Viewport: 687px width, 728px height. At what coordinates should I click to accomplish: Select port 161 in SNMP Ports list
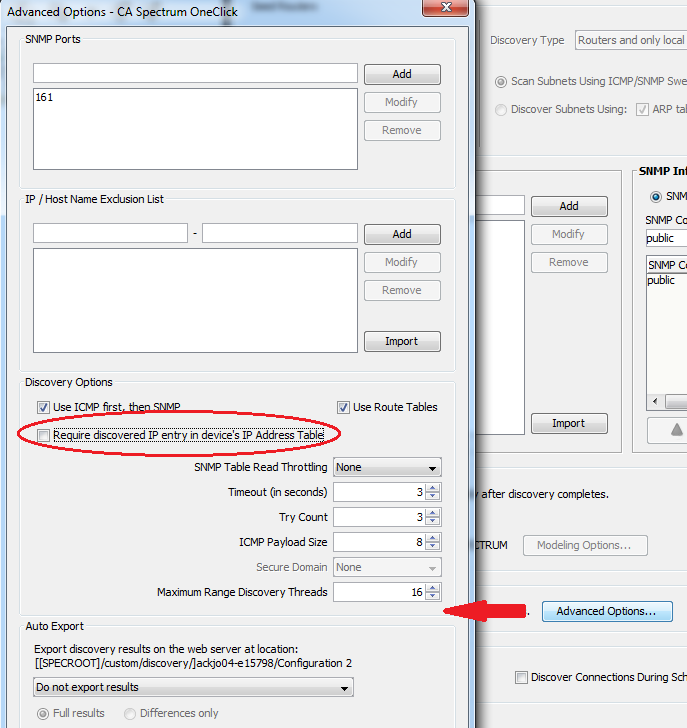(x=45, y=98)
